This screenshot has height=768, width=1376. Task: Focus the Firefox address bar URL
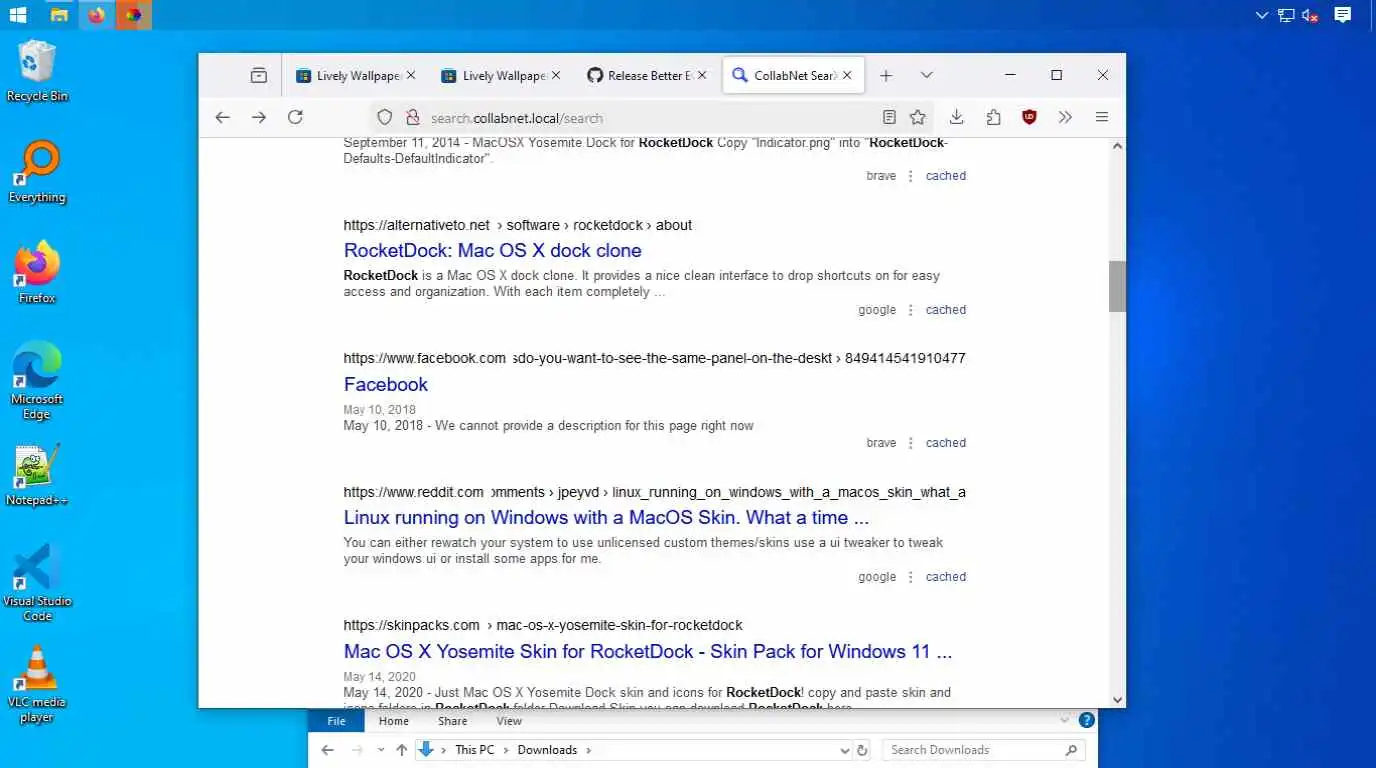point(517,118)
